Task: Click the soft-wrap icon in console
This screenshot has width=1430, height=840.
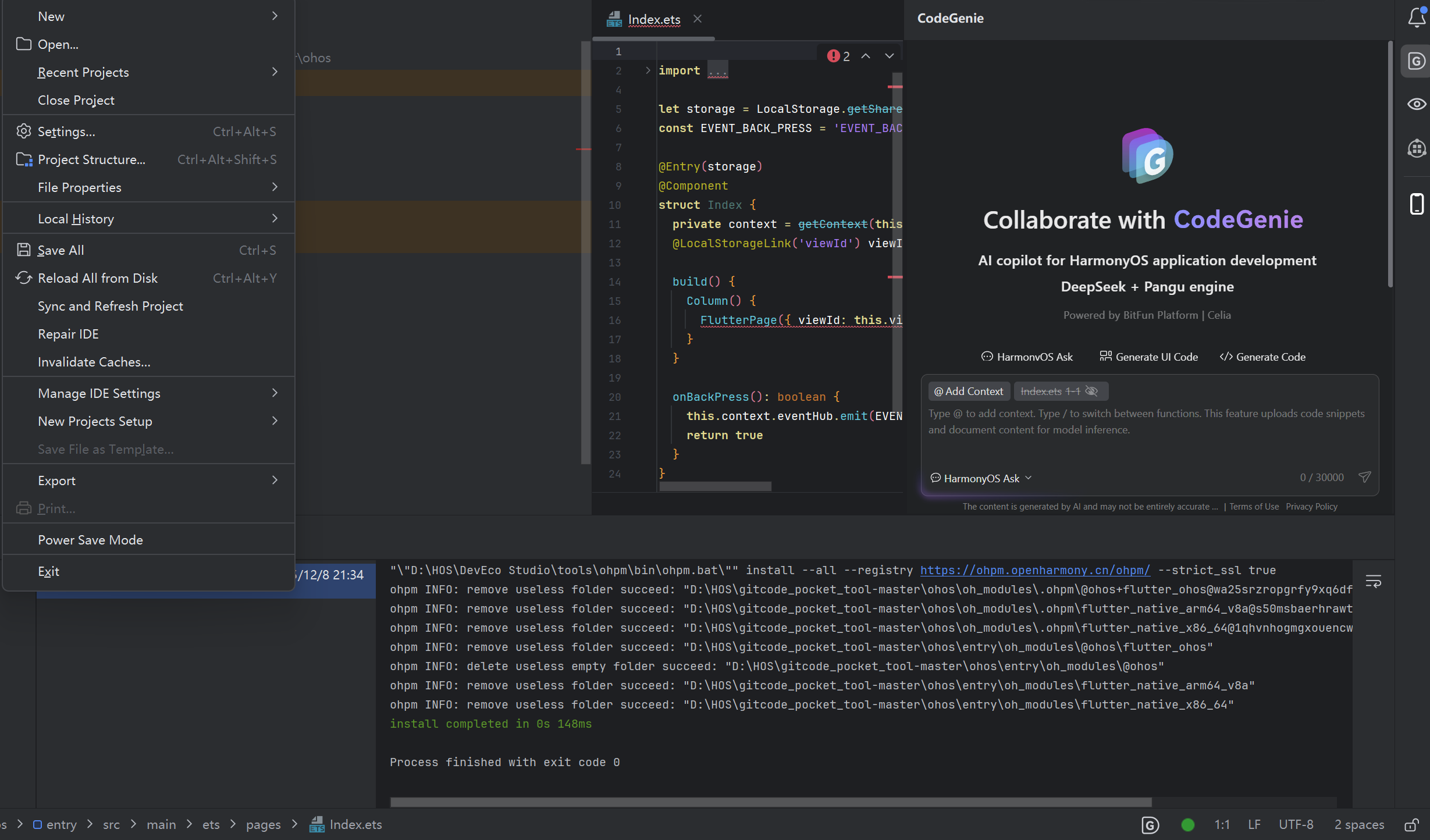Action: pyautogui.click(x=1373, y=581)
